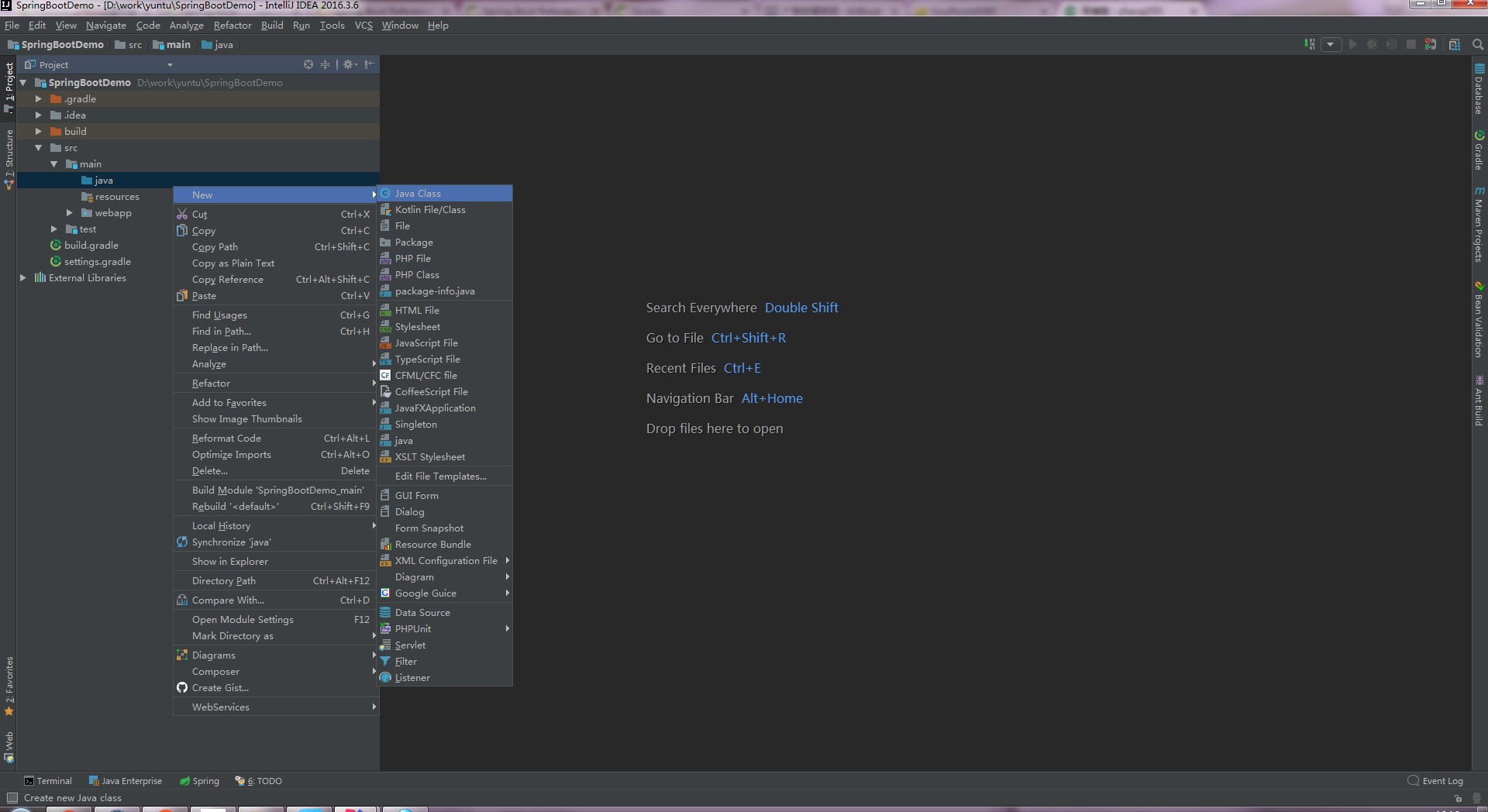Viewport: 1488px width, 812px height.
Task: Open Event Log button
Action: 1435,780
